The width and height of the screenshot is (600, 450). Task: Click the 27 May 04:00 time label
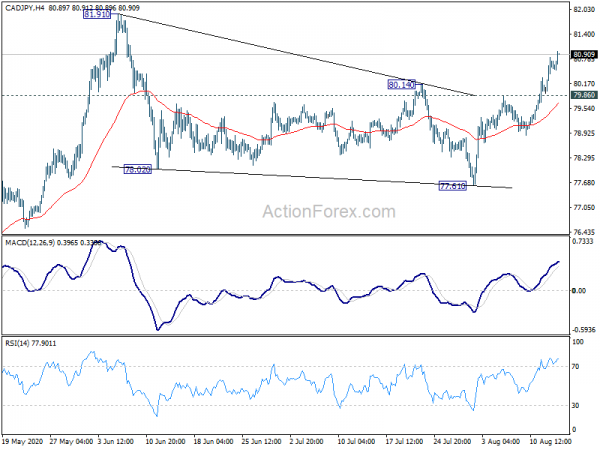[x=71, y=441]
